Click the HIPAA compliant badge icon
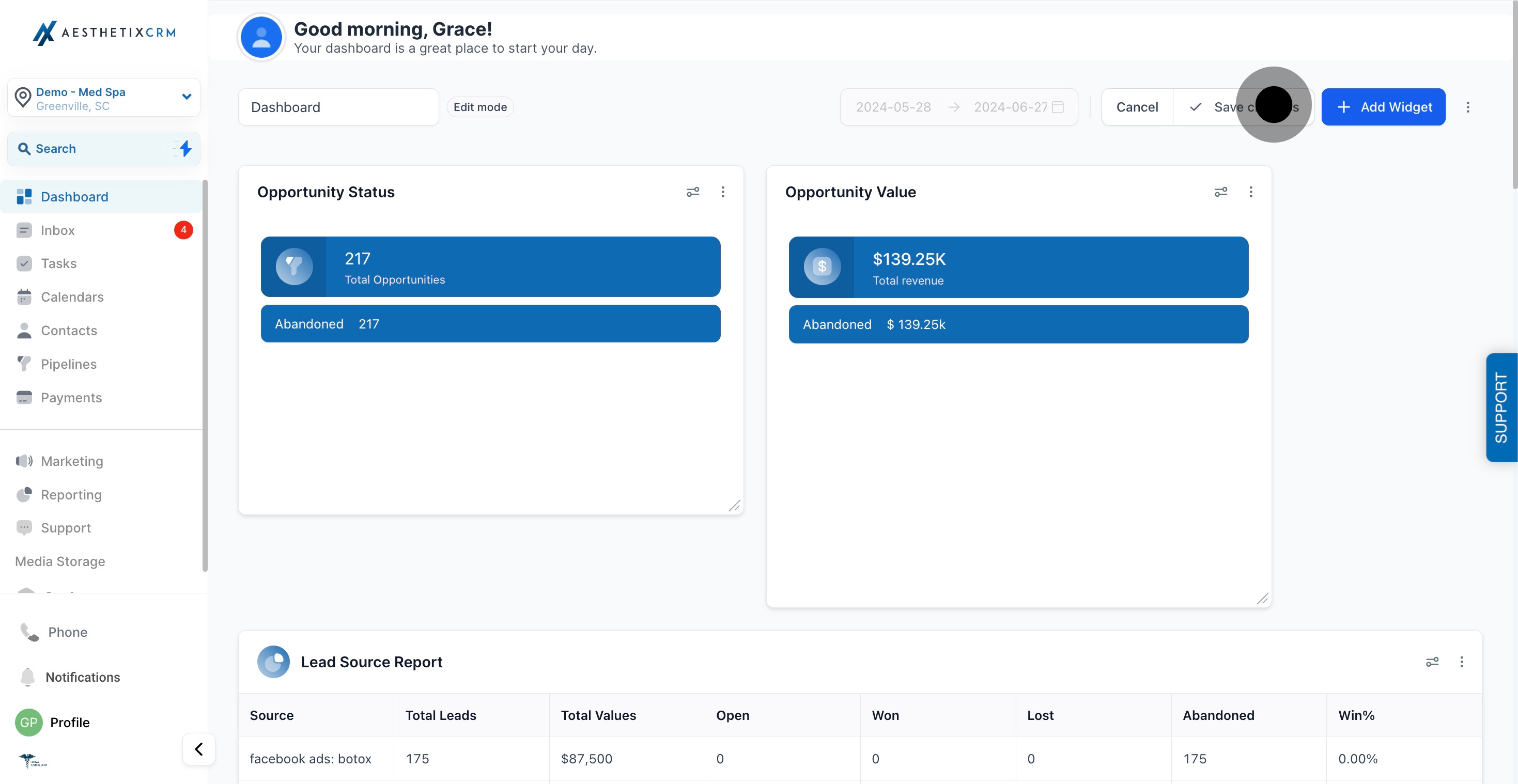 point(33,761)
